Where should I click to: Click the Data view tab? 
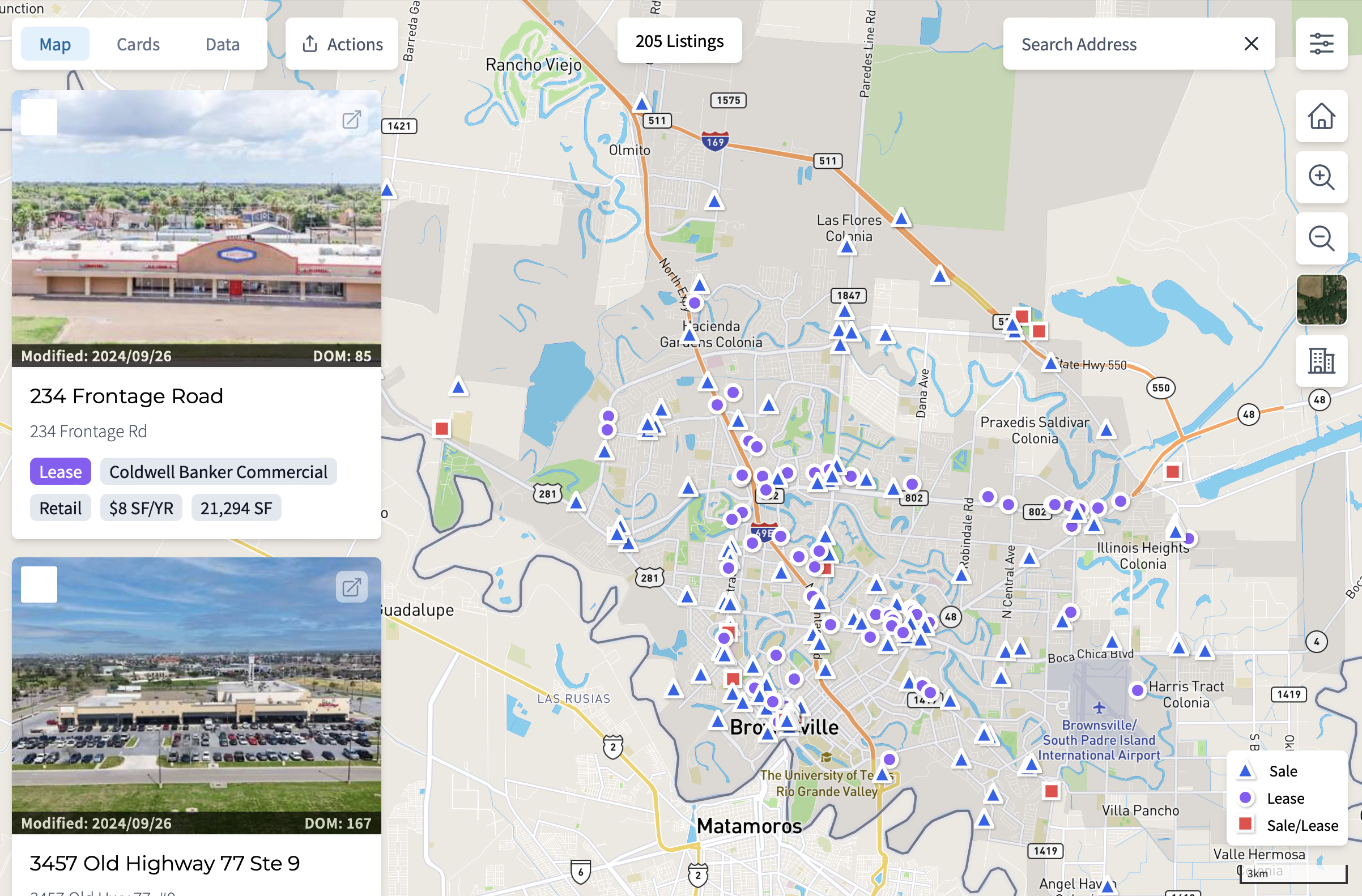click(222, 43)
